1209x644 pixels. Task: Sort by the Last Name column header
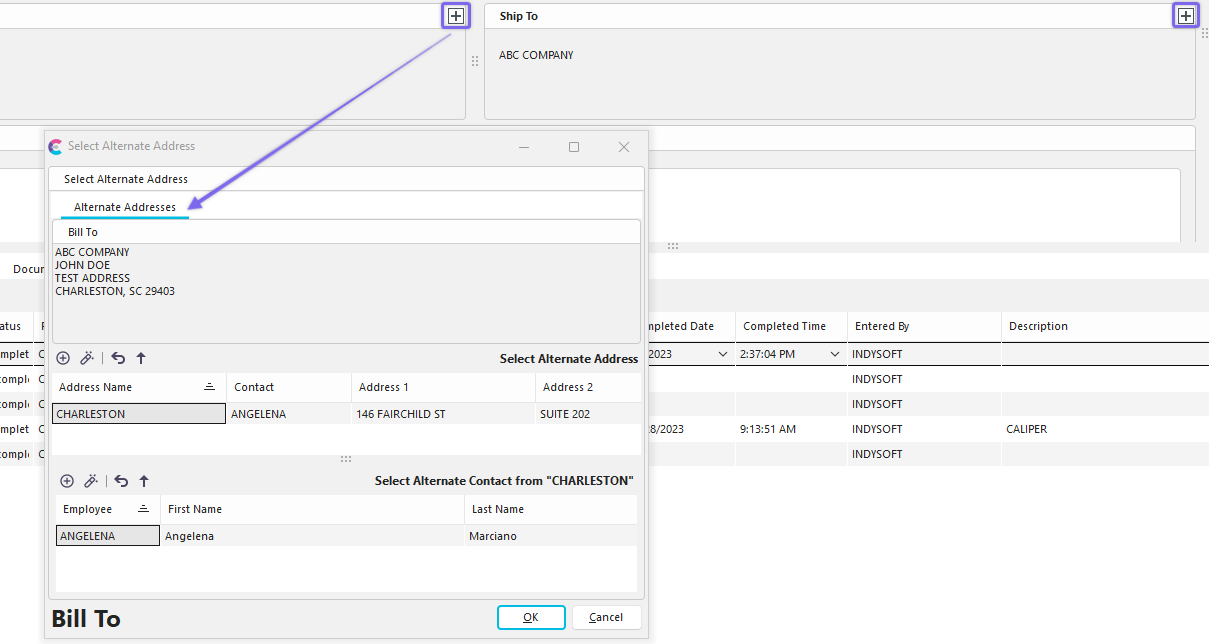coord(498,509)
